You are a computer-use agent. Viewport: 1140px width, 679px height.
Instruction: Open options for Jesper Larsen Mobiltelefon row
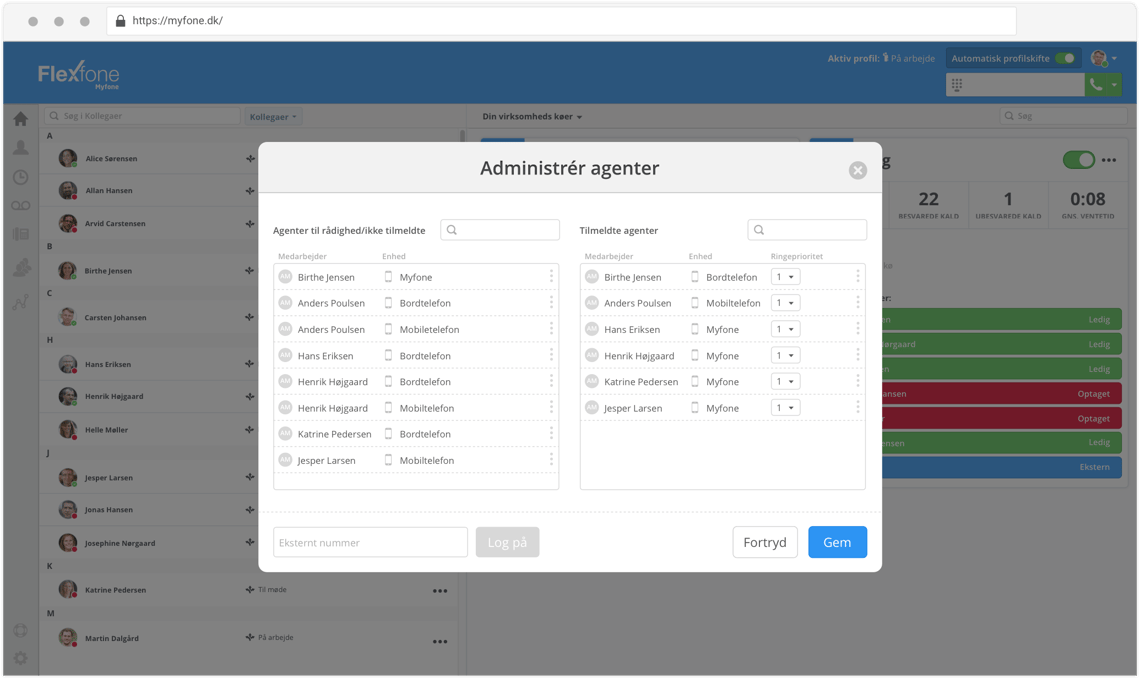(551, 459)
